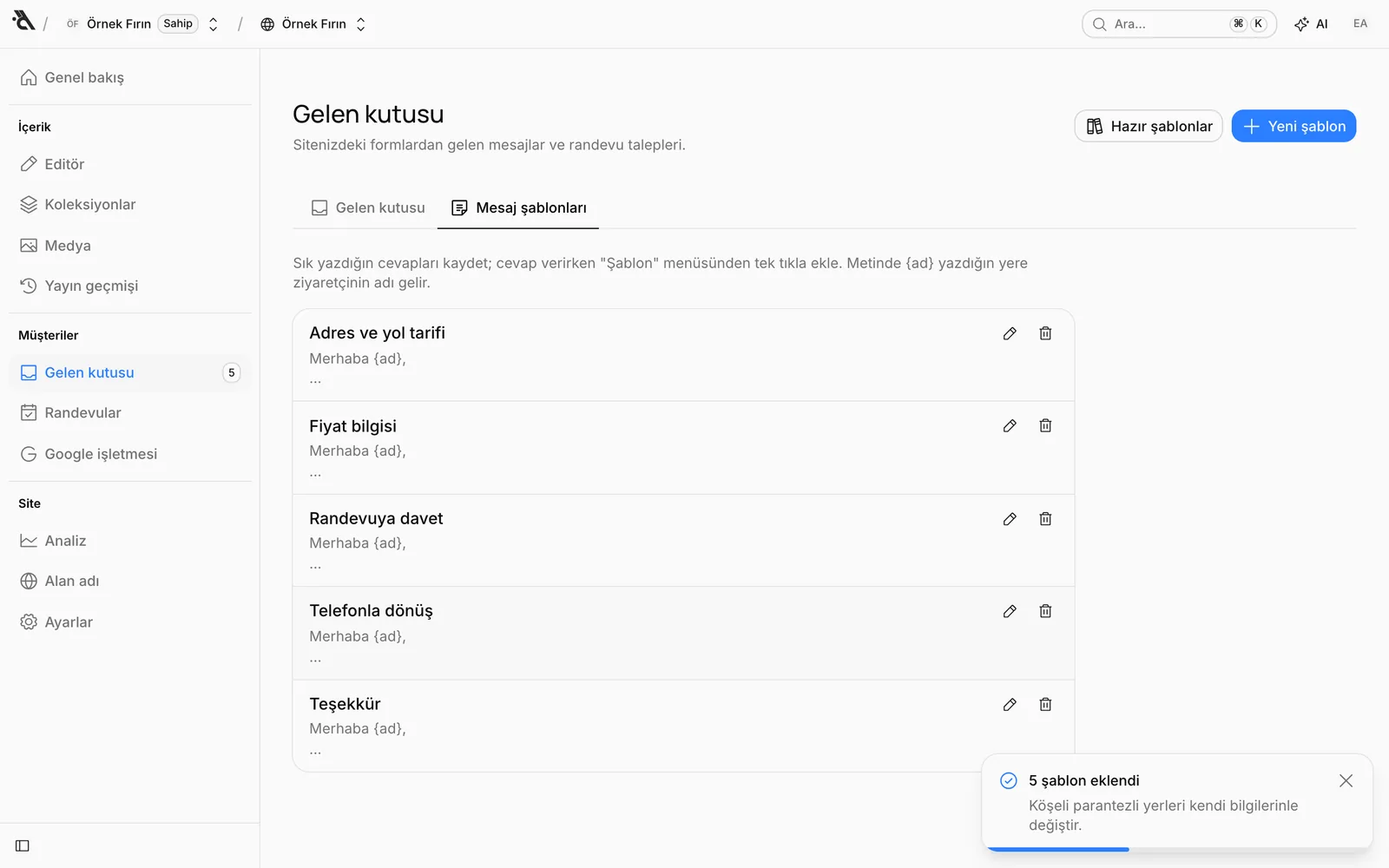
Task: Switch to the Gelen kutusu tab
Action: point(368,208)
